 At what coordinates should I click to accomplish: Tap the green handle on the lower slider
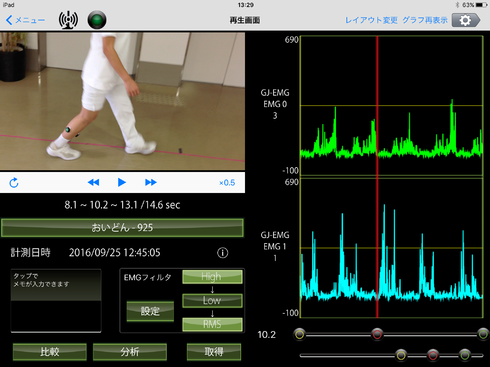[465, 355]
